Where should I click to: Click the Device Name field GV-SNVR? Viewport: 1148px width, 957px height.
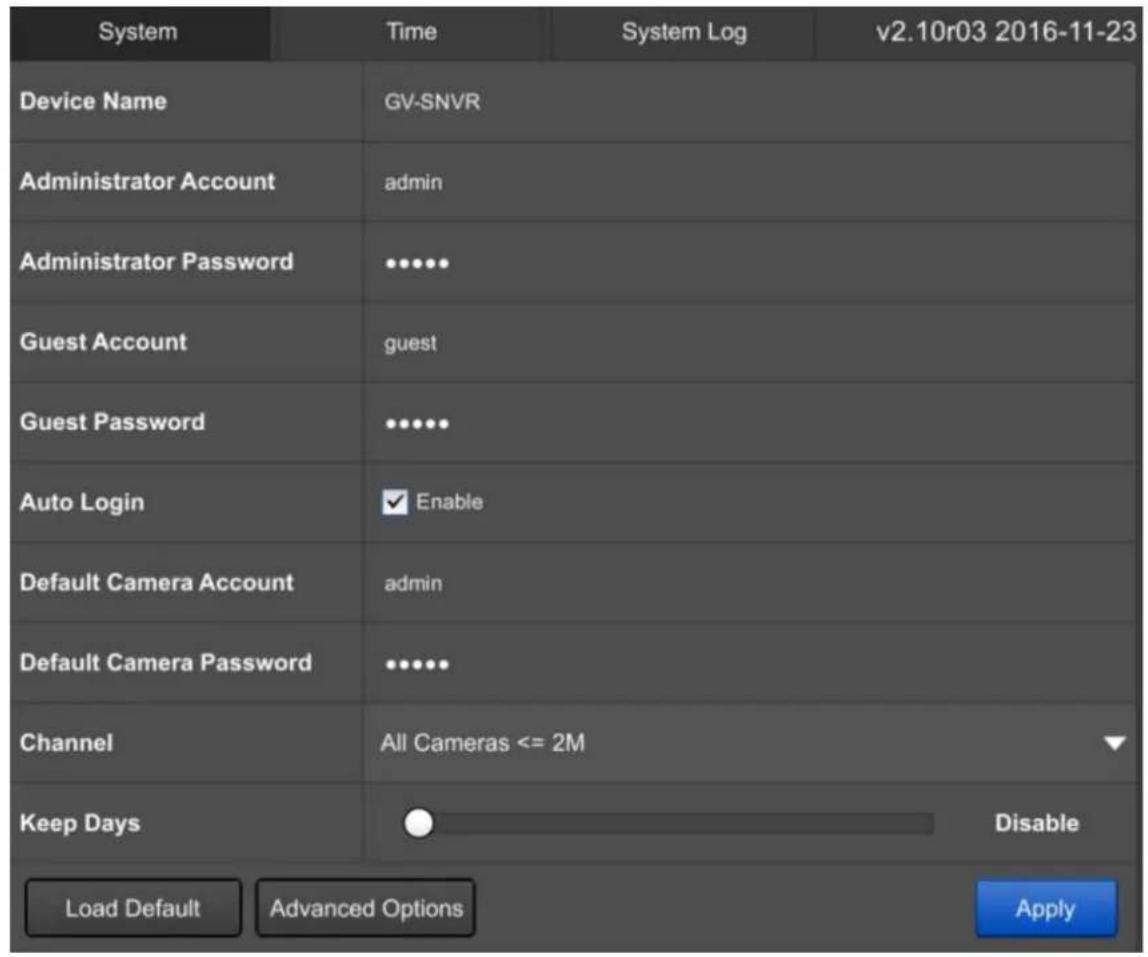tap(750, 102)
